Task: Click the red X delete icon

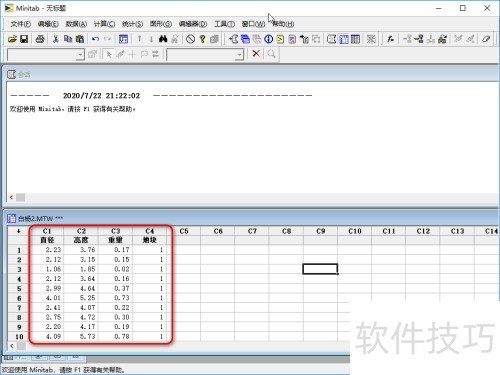Action: click(256, 53)
